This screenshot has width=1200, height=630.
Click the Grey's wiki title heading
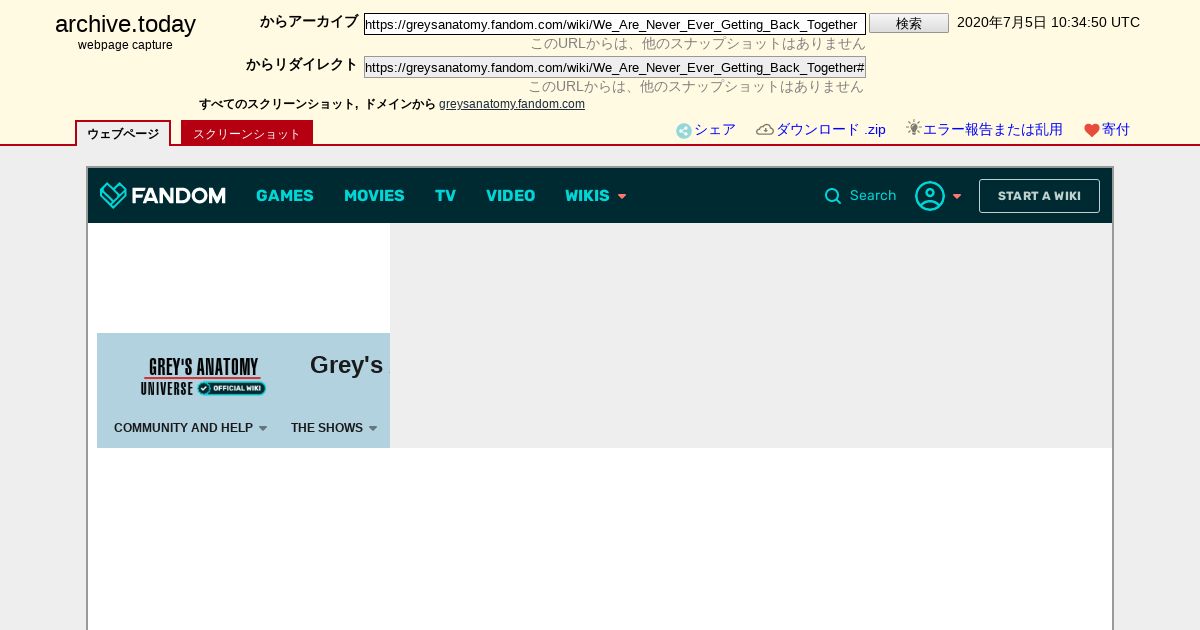pyautogui.click(x=346, y=365)
